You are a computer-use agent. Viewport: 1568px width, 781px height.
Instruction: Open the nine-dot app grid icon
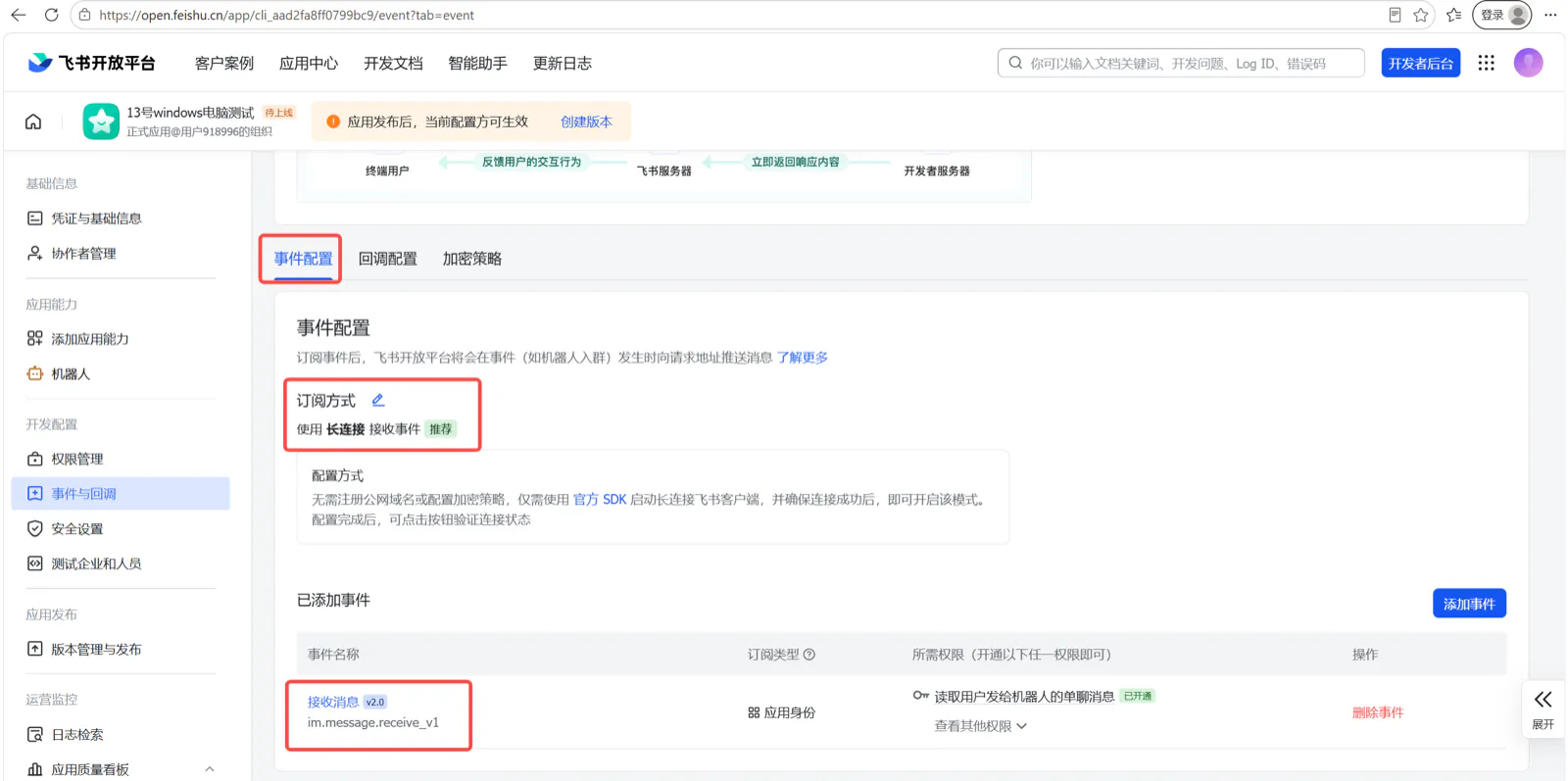click(x=1487, y=63)
